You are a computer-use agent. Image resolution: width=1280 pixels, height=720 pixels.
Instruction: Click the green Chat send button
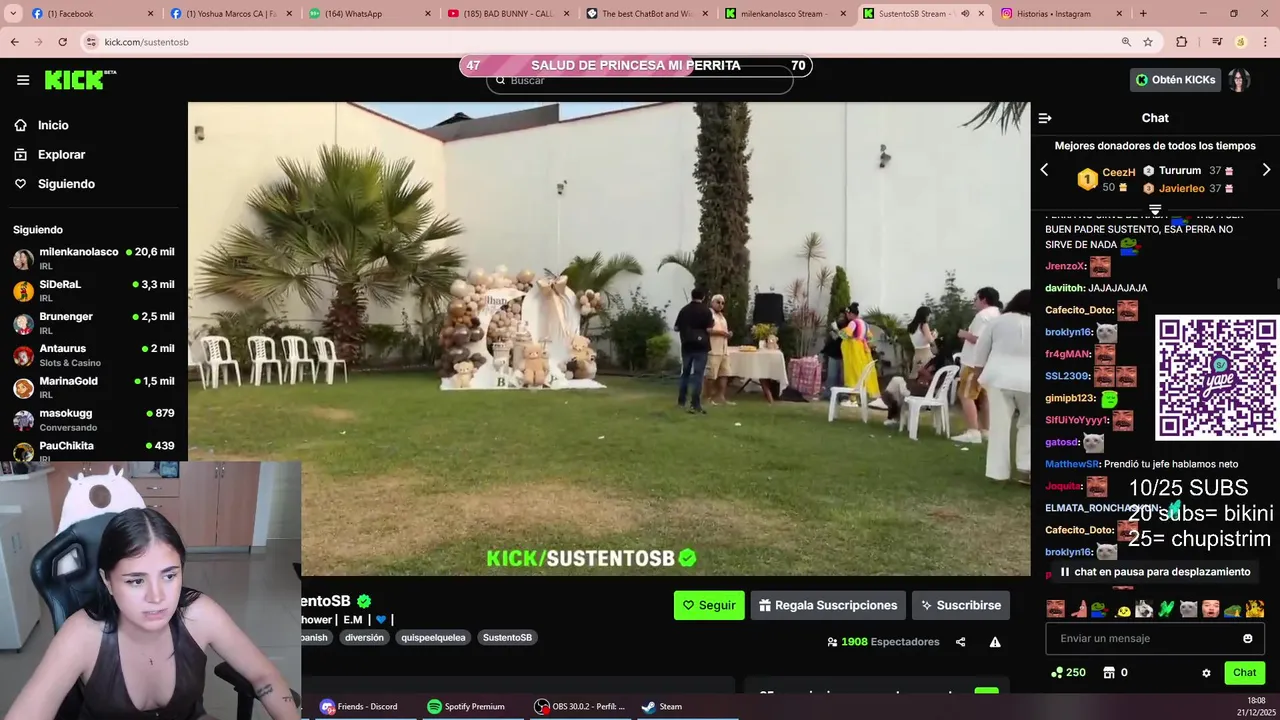(1244, 673)
